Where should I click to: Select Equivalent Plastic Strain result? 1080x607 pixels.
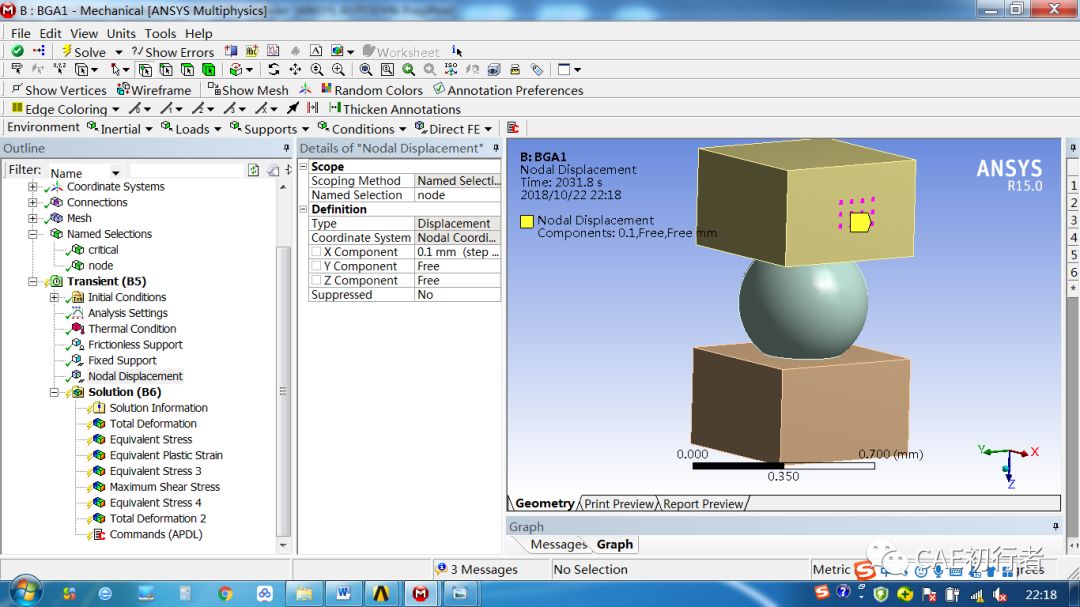coord(166,455)
